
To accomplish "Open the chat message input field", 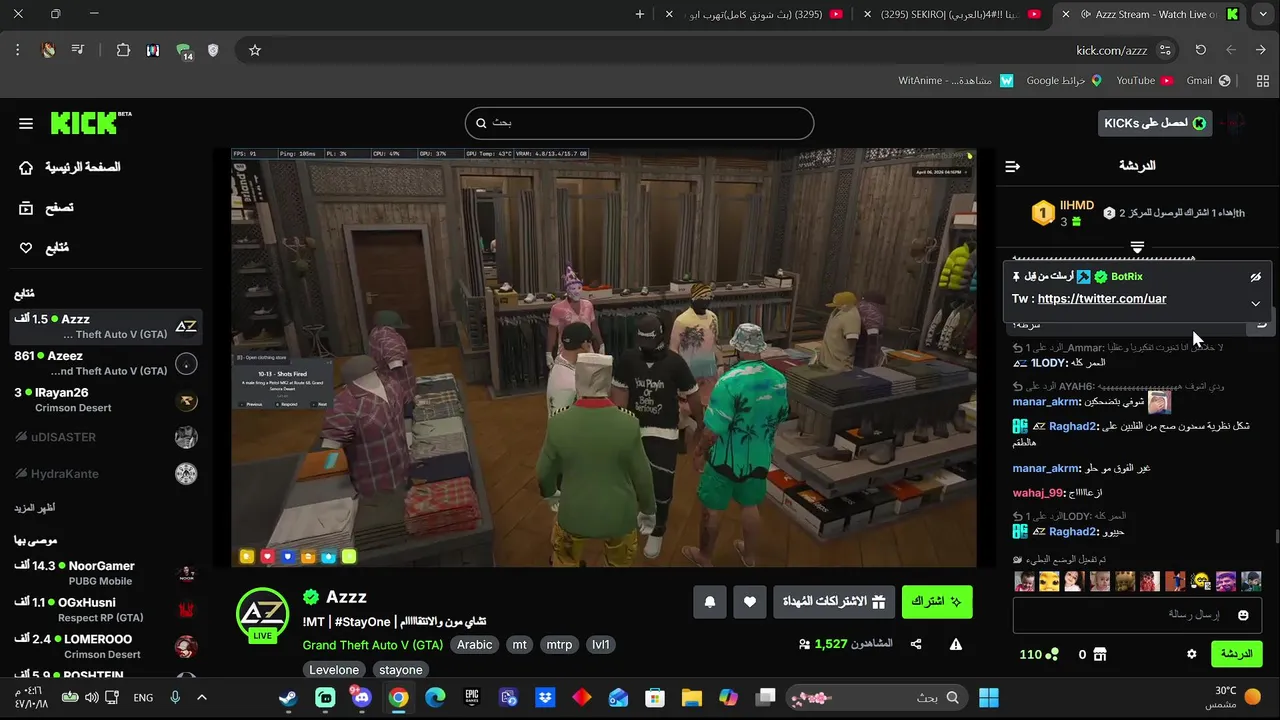I will point(1138,615).
